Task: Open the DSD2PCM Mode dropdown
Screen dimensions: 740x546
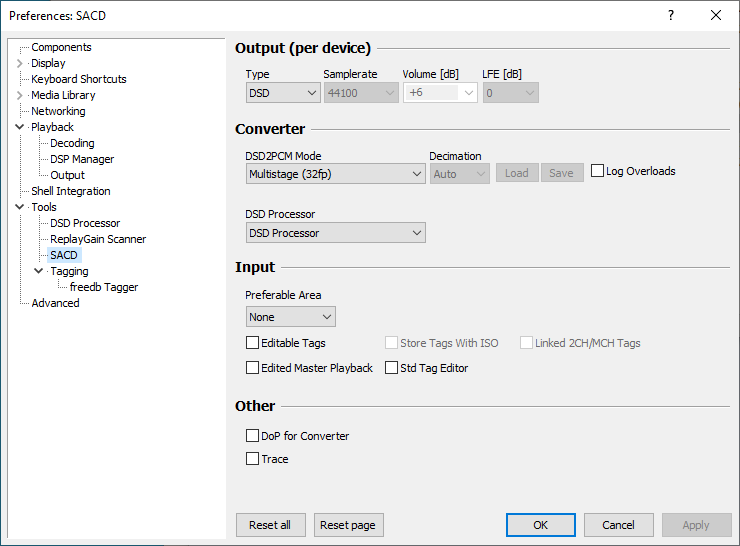Action: coord(335,174)
